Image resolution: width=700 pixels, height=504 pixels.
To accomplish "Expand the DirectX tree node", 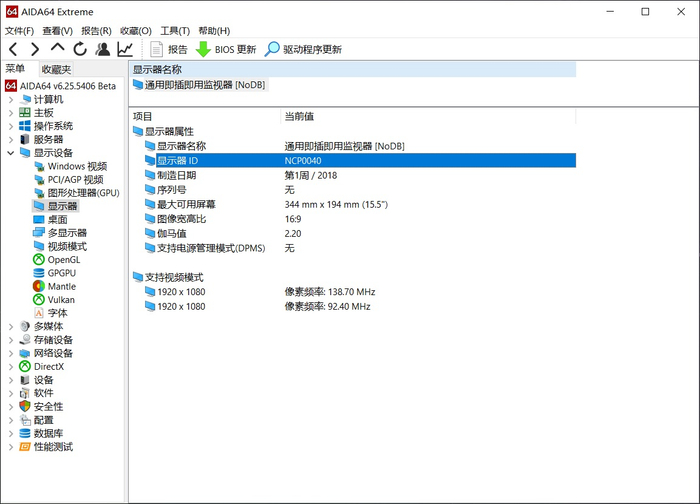I will pyautogui.click(x=11, y=367).
